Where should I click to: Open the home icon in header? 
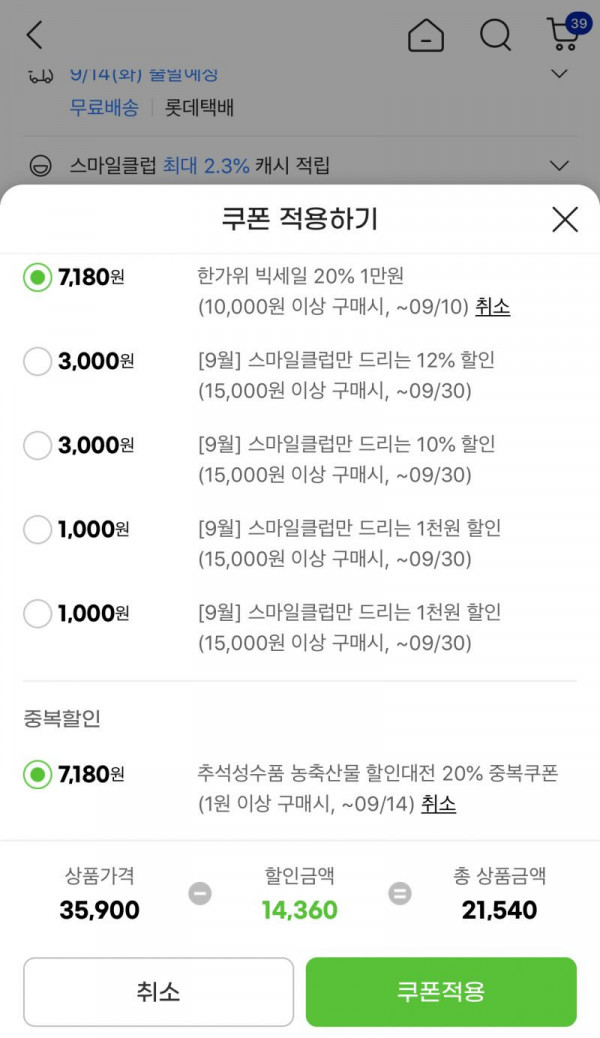click(426, 34)
